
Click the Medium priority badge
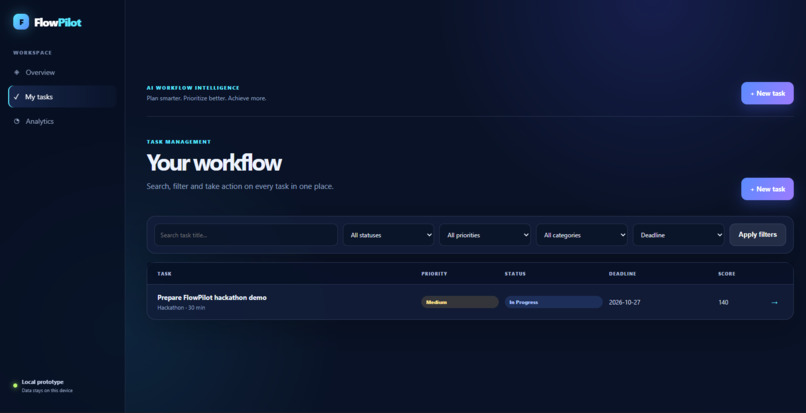pos(460,302)
